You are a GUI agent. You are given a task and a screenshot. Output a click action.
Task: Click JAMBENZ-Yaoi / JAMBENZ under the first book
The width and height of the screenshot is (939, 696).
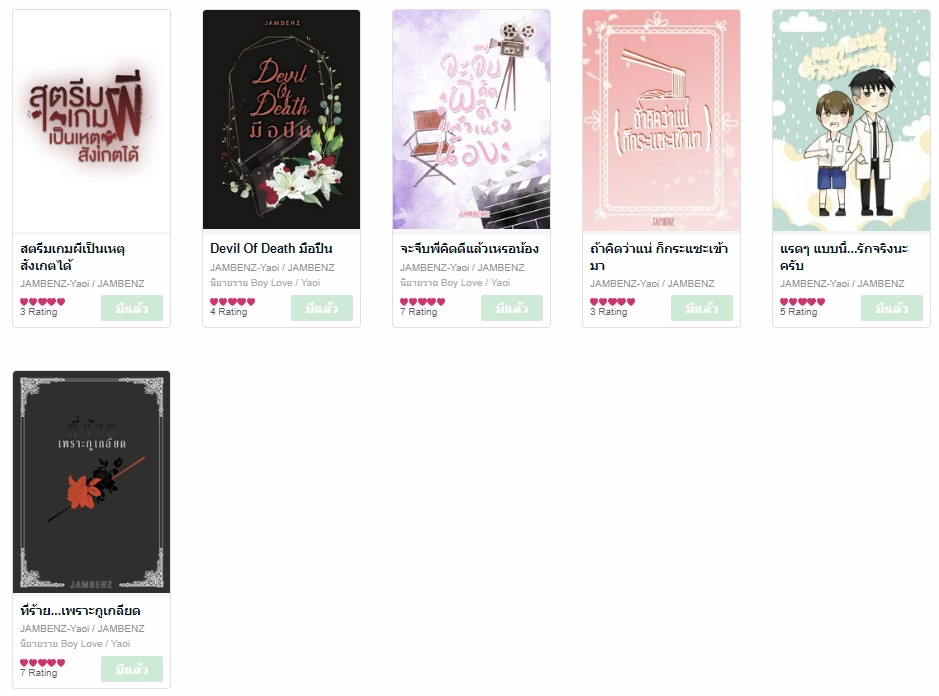coord(82,283)
